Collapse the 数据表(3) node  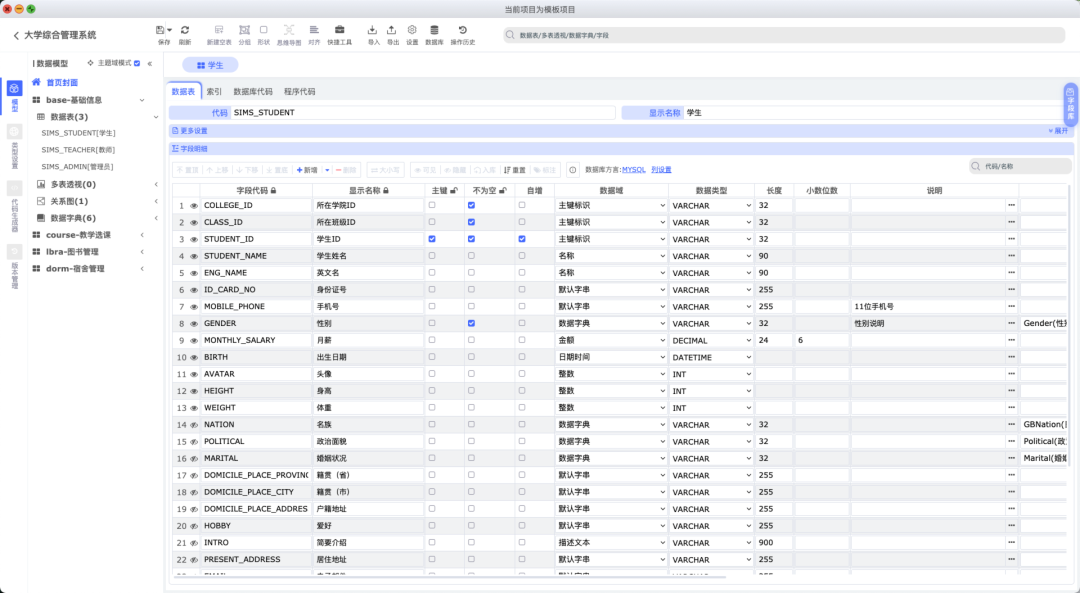pos(156,117)
